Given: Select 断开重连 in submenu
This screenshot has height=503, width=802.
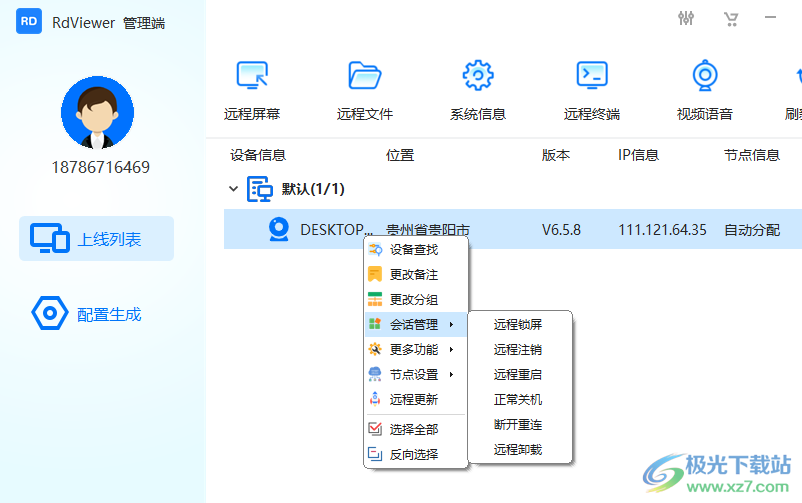Looking at the screenshot, I should [x=520, y=425].
